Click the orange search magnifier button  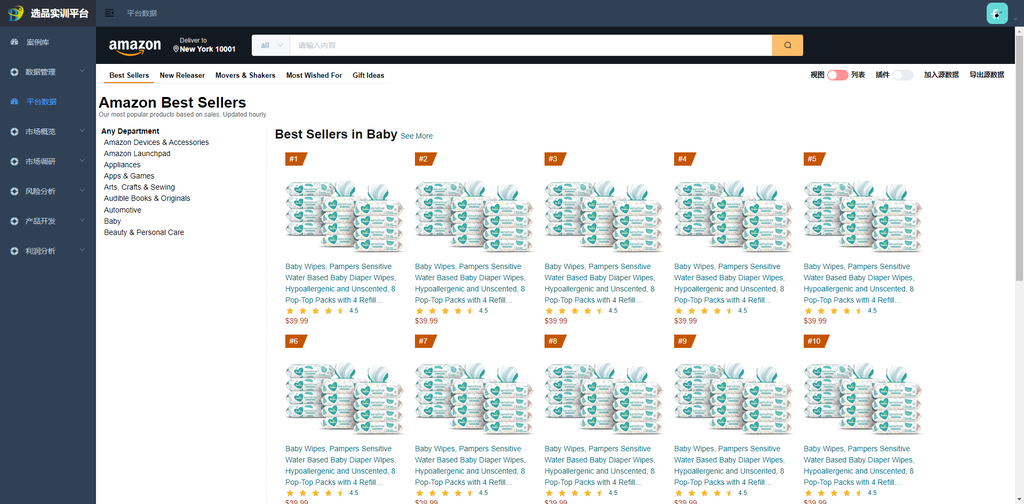click(x=788, y=45)
